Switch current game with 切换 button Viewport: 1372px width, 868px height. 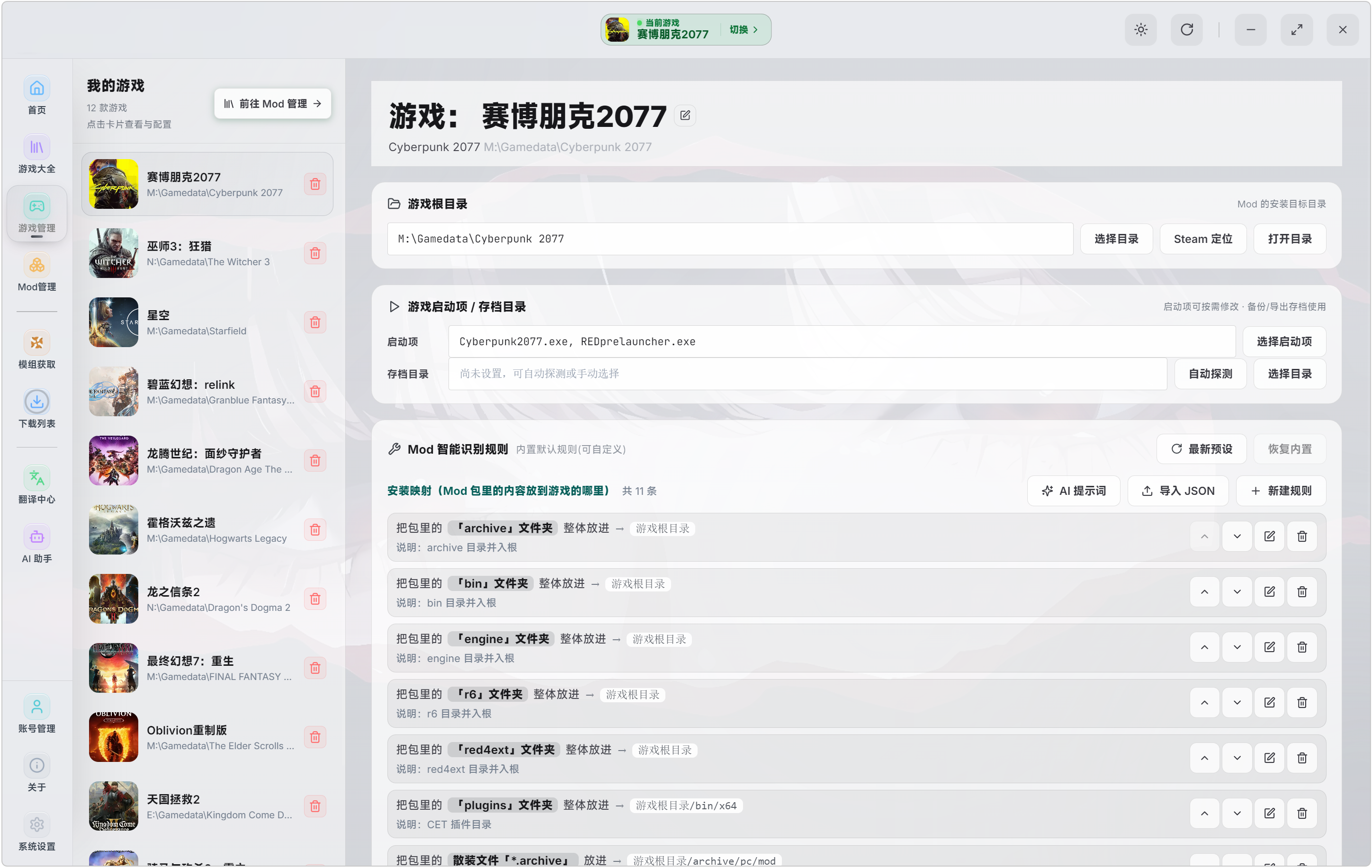click(x=744, y=30)
